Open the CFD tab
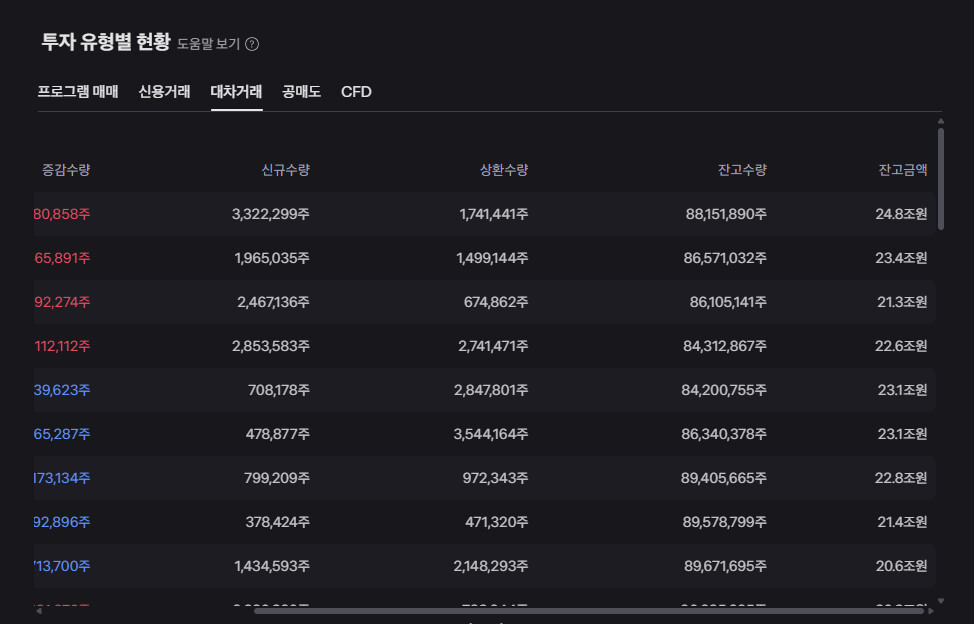Image resolution: width=974 pixels, height=624 pixels. coord(356,92)
